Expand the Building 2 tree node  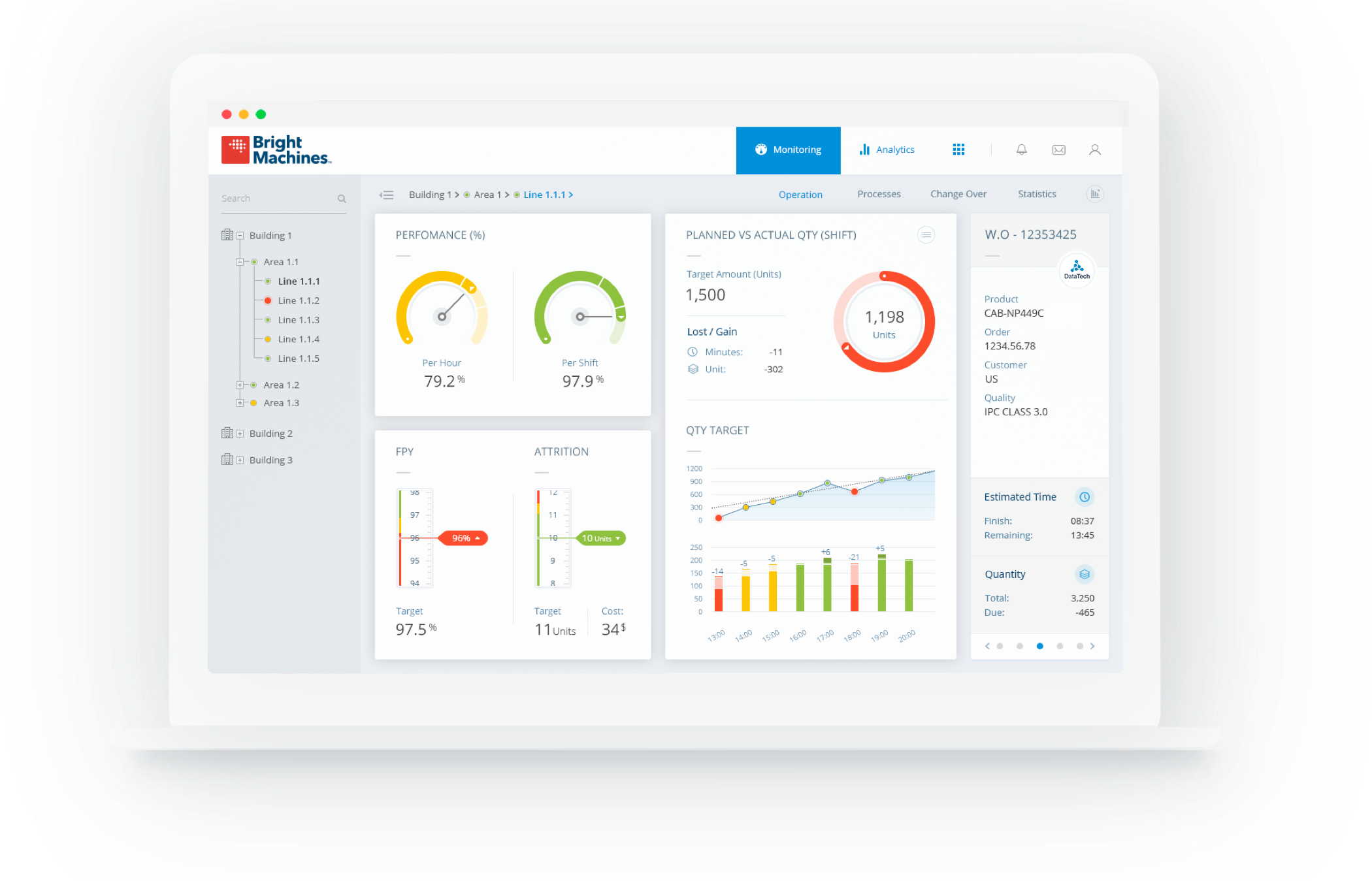pyautogui.click(x=240, y=434)
